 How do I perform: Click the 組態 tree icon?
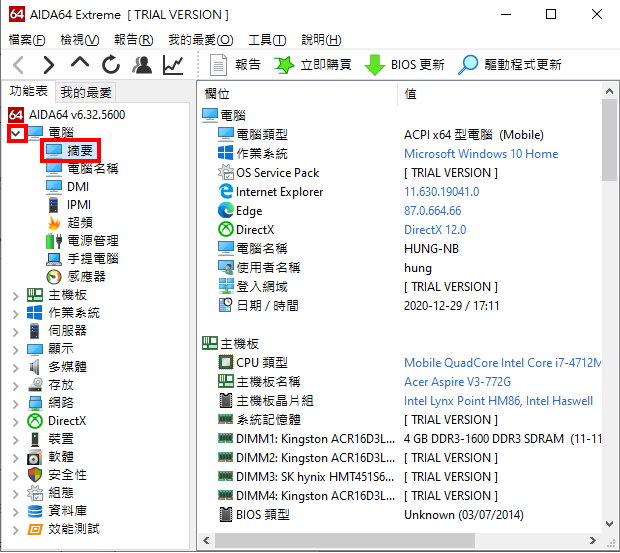click(35, 493)
